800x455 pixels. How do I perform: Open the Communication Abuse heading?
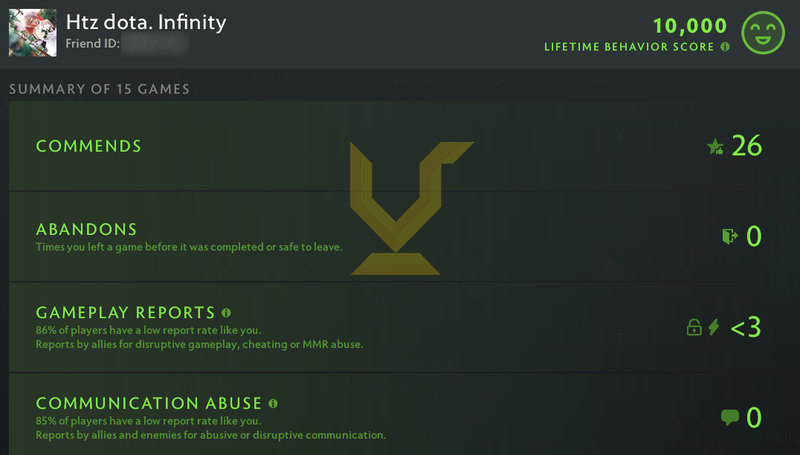[149, 404]
